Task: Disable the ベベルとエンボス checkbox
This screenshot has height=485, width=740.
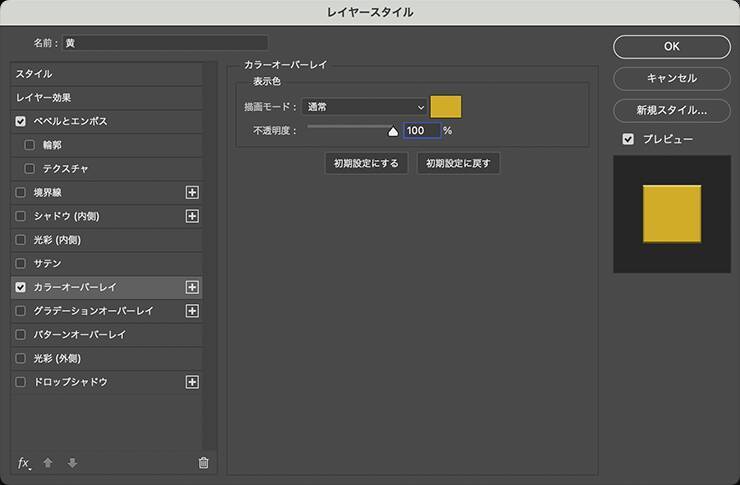Action: (21, 121)
